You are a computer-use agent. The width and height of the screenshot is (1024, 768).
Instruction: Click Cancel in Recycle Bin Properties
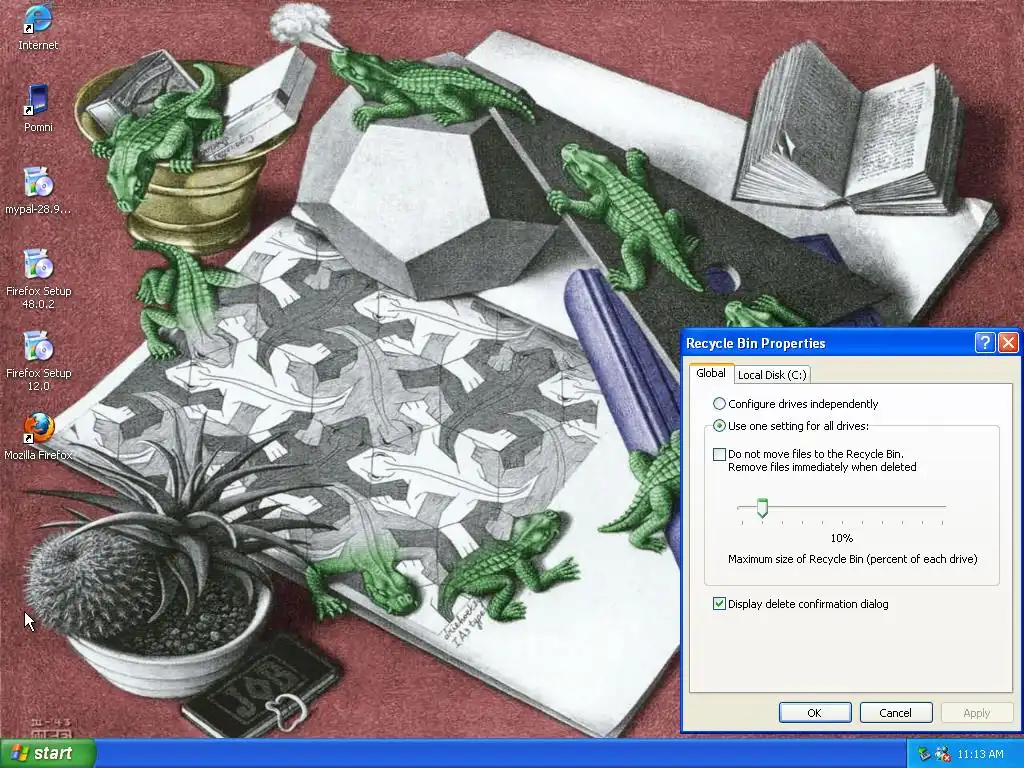895,712
